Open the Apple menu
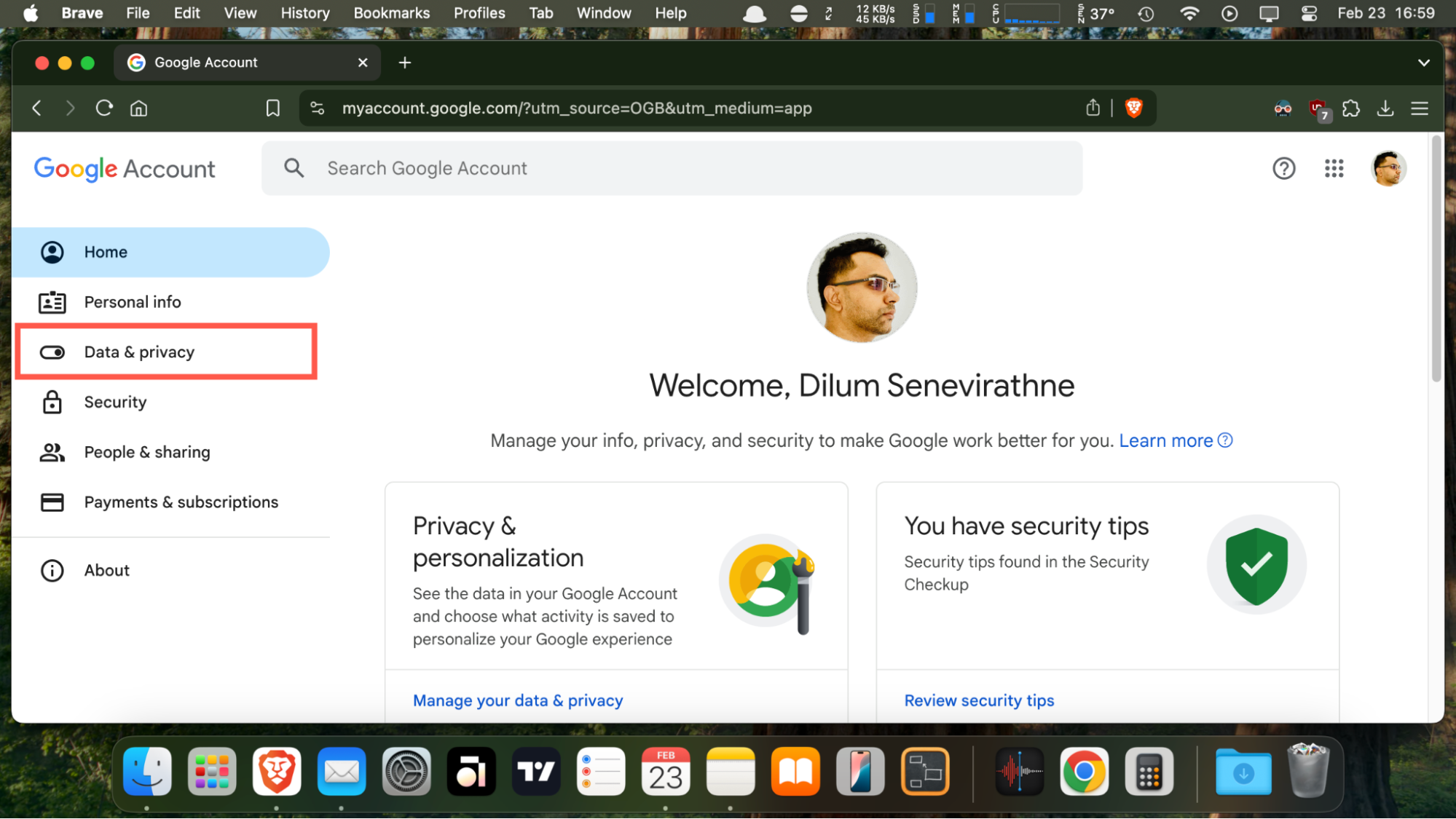The image size is (1456, 819). pos(31,13)
